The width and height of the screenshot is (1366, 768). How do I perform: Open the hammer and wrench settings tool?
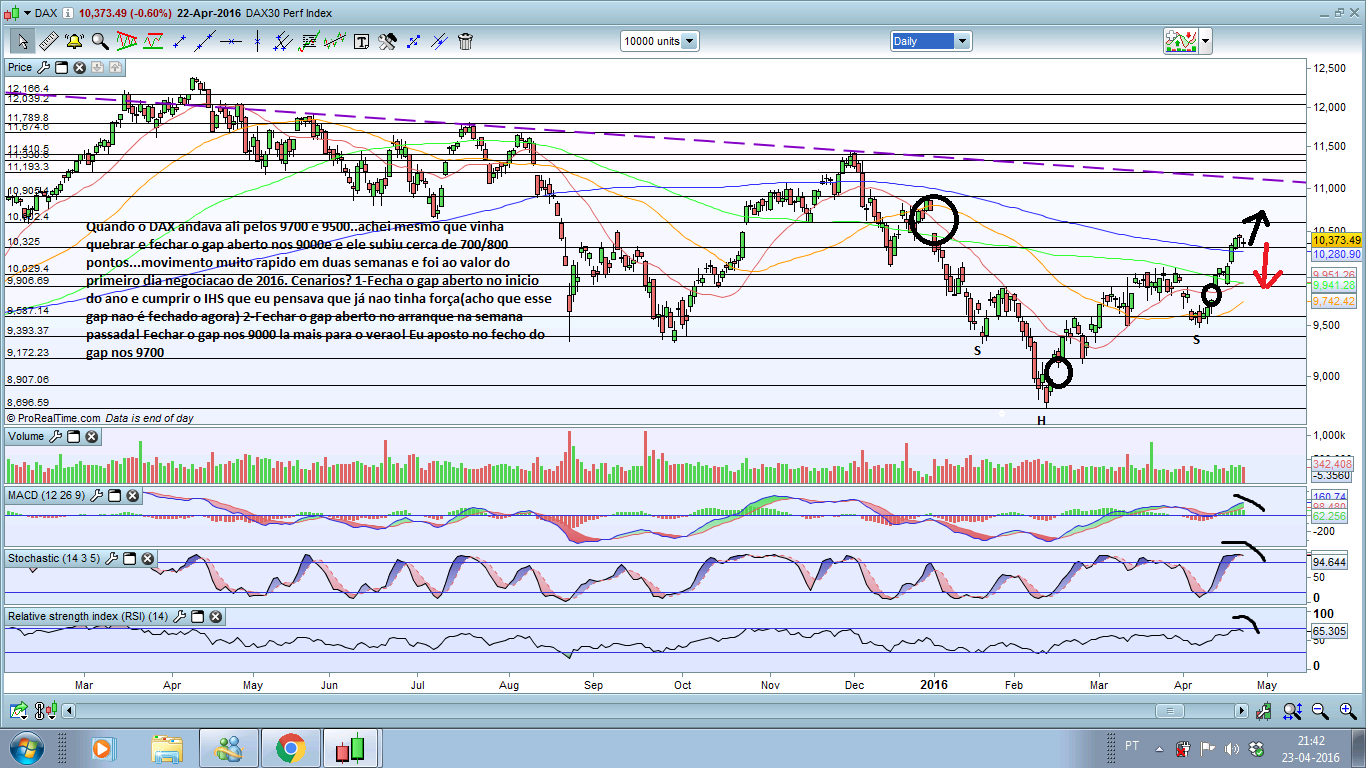(x=387, y=41)
